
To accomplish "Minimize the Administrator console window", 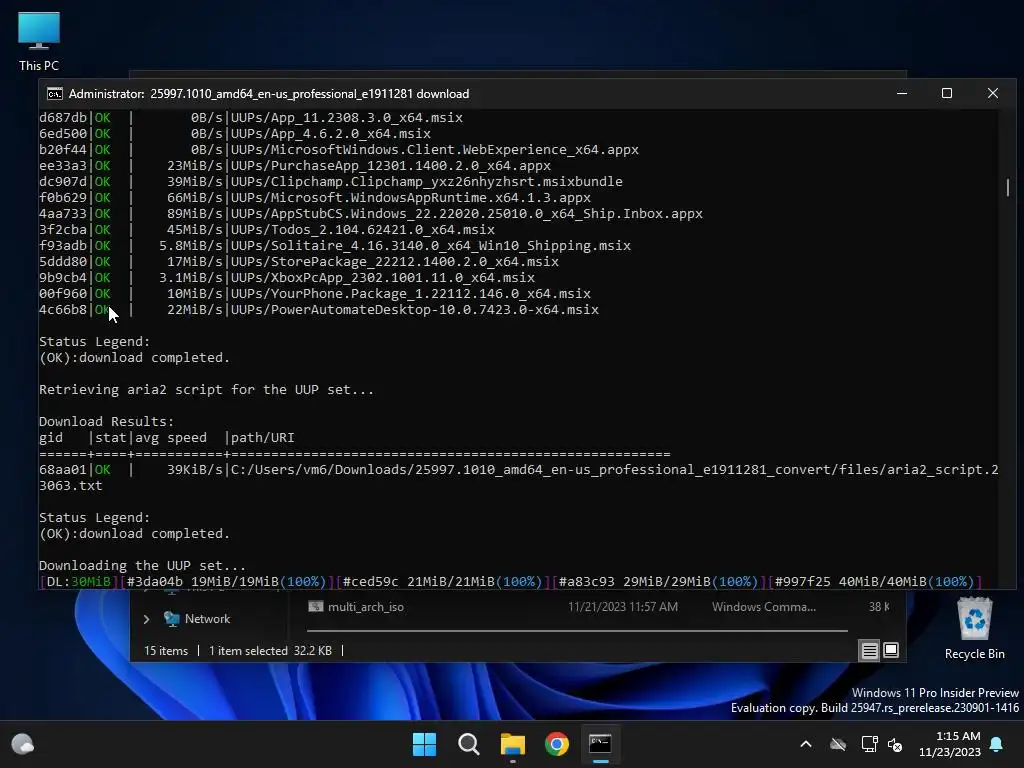I will click(902, 93).
